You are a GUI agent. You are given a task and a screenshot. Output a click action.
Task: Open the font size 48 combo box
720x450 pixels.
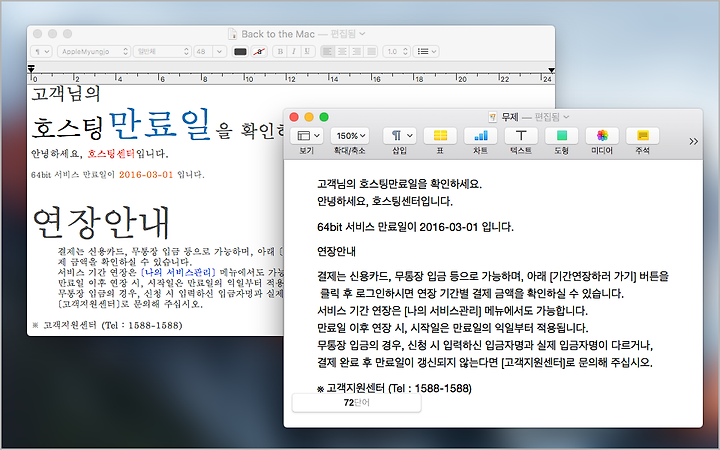pos(210,51)
